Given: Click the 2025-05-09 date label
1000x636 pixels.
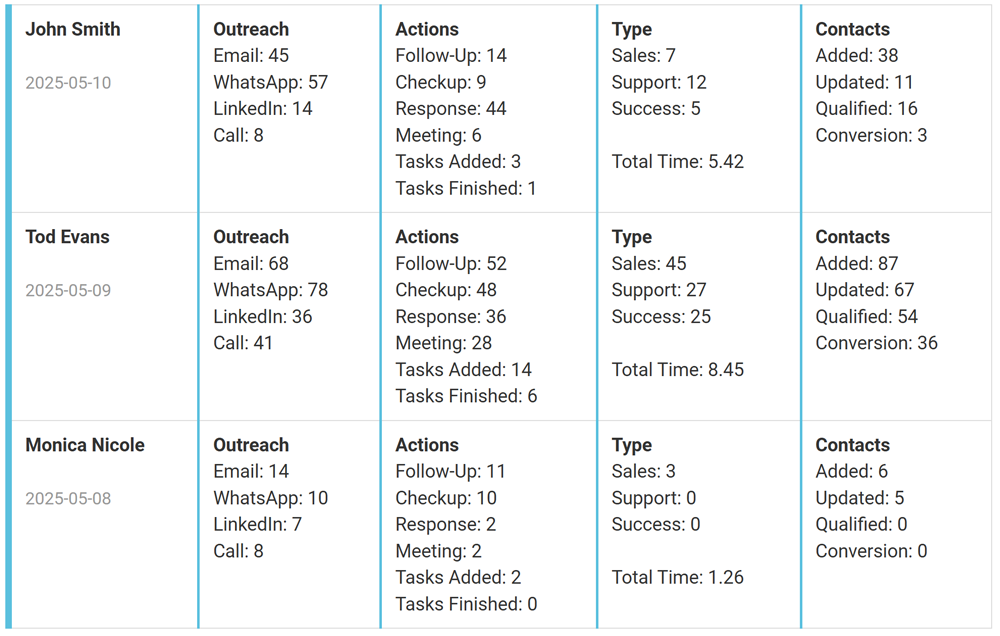Looking at the screenshot, I should [x=68, y=291].
